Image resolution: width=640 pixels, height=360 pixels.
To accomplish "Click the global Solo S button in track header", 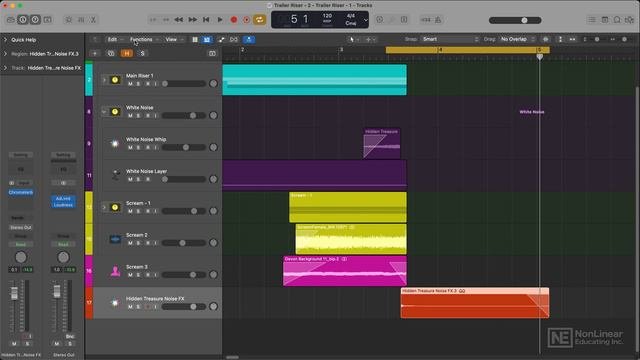I will (x=142, y=53).
